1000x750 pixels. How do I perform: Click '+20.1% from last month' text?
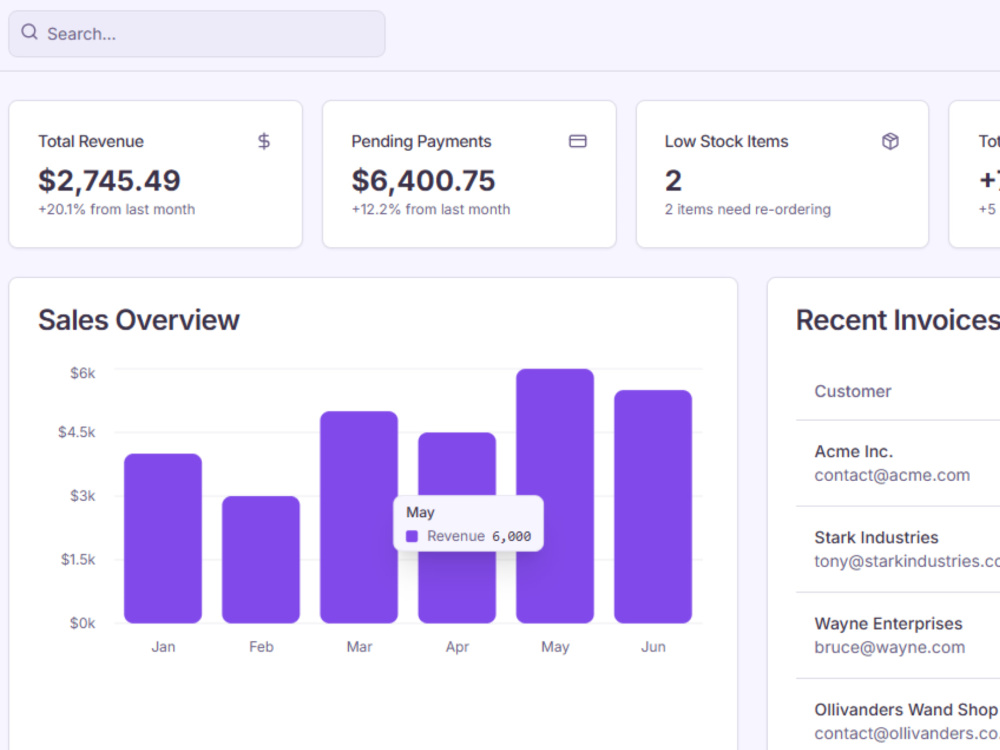click(x=117, y=209)
